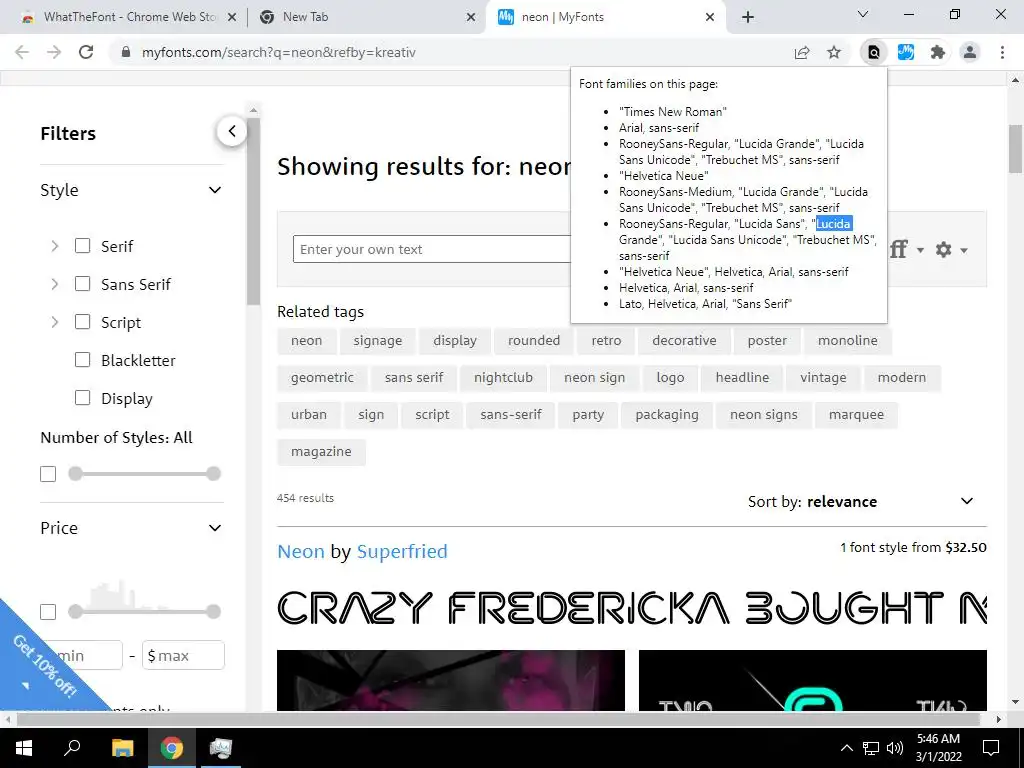1024x768 pixels.
Task: Collapse the Style filter section
Action: 215,190
